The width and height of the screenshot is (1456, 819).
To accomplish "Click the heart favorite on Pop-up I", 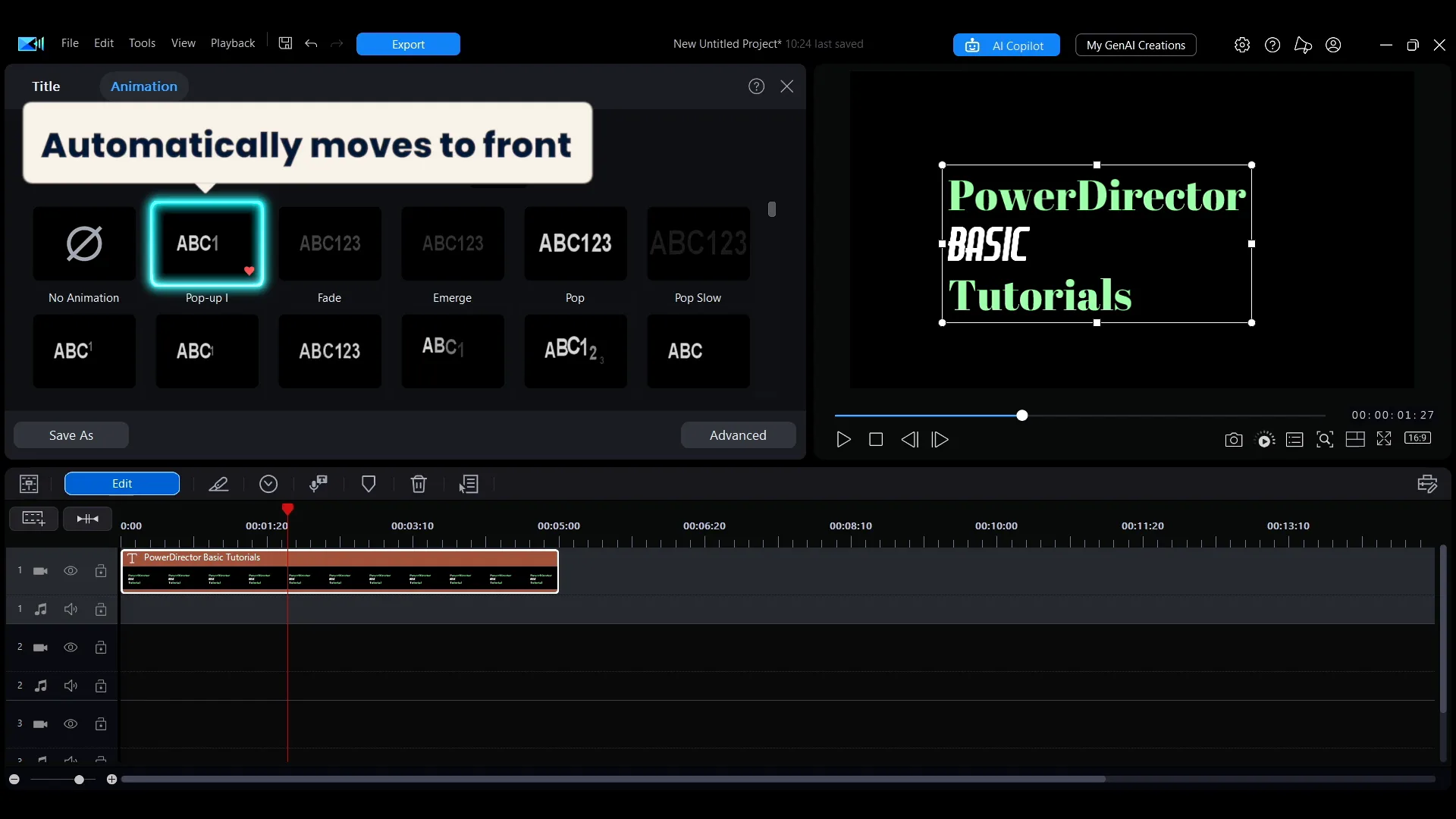I will (249, 271).
